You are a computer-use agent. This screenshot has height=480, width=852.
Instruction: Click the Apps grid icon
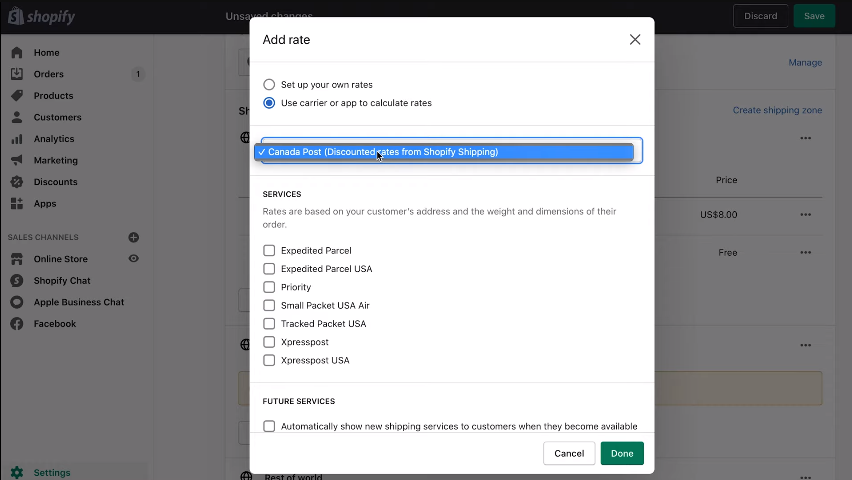(x=17, y=204)
